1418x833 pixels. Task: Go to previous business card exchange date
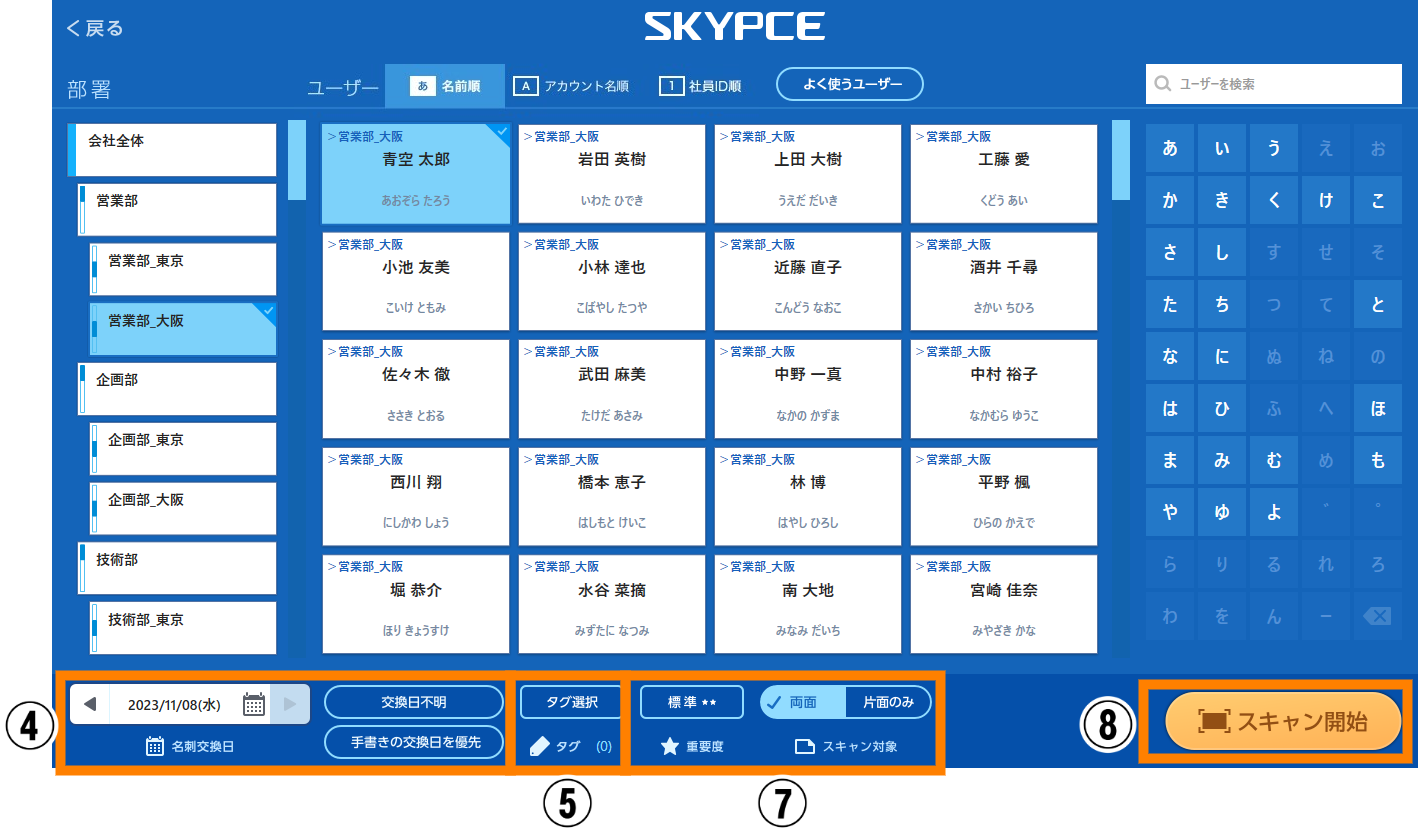click(90, 704)
